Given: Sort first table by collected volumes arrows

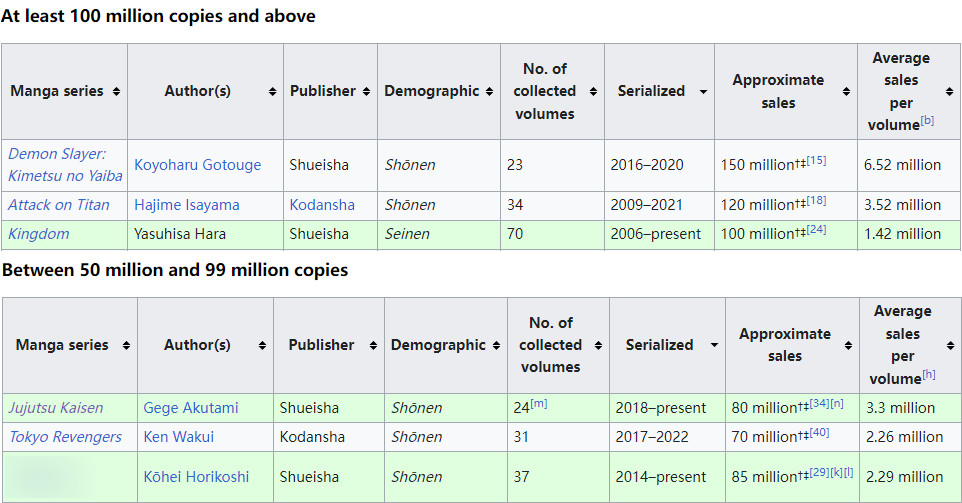Looking at the screenshot, I should [593, 91].
